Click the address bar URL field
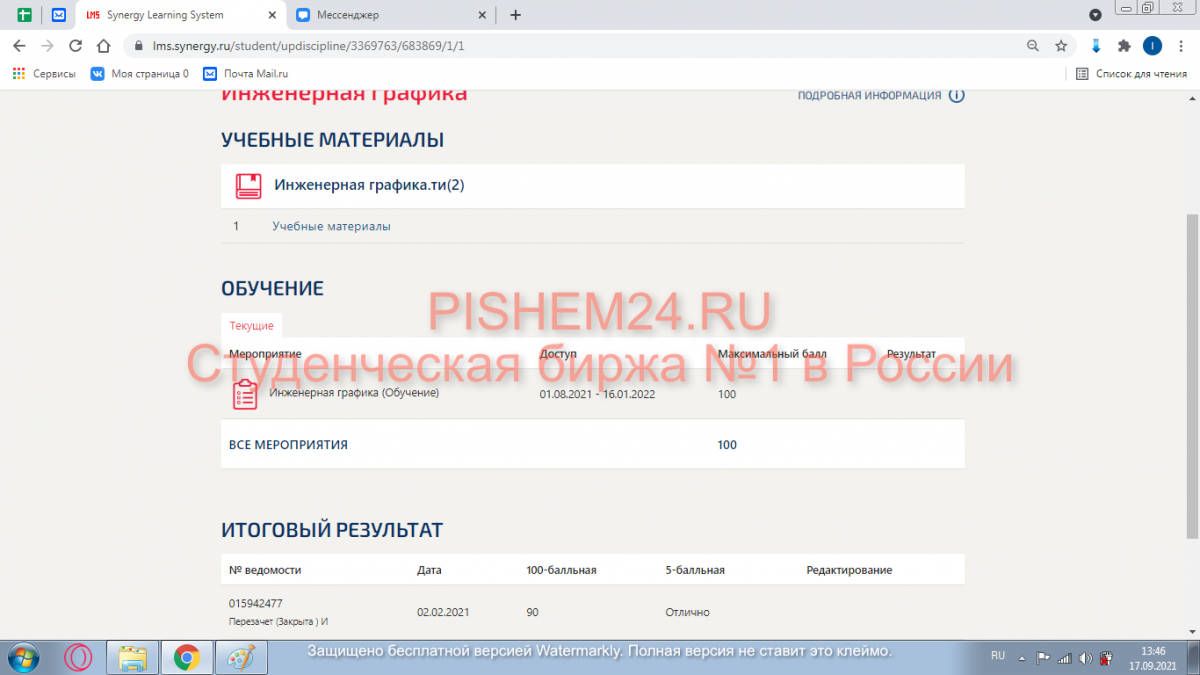Viewport: 1200px width, 675px height. pos(560,46)
